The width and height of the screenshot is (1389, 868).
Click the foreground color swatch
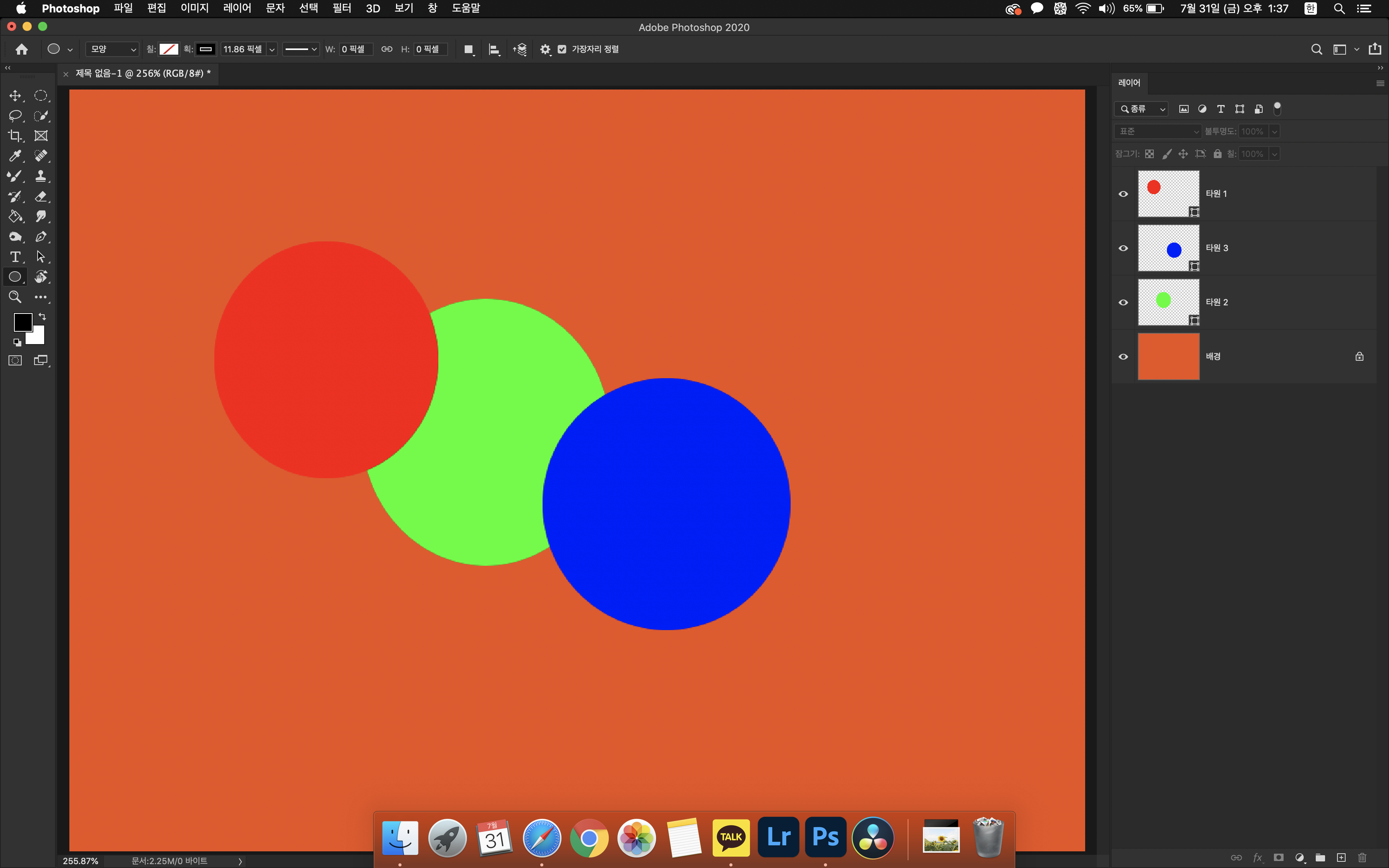coord(22,322)
